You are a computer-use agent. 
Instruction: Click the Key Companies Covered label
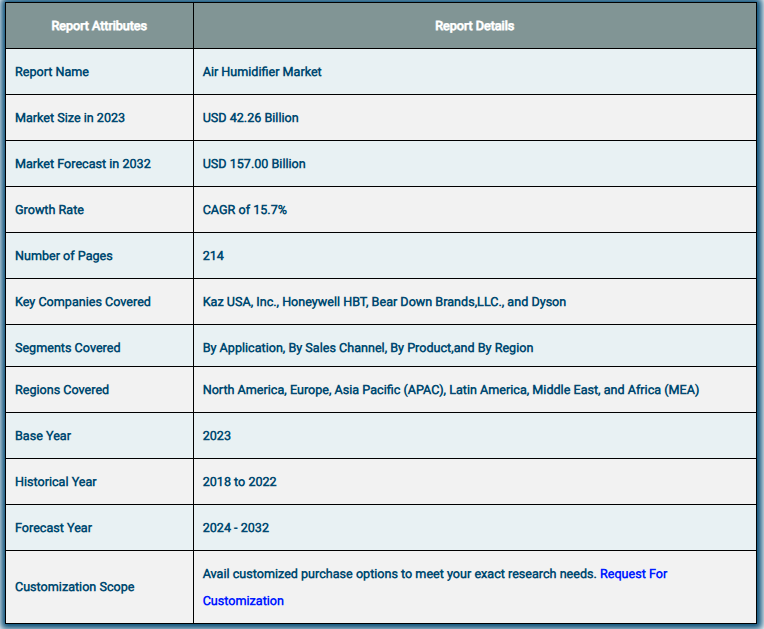point(83,302)
